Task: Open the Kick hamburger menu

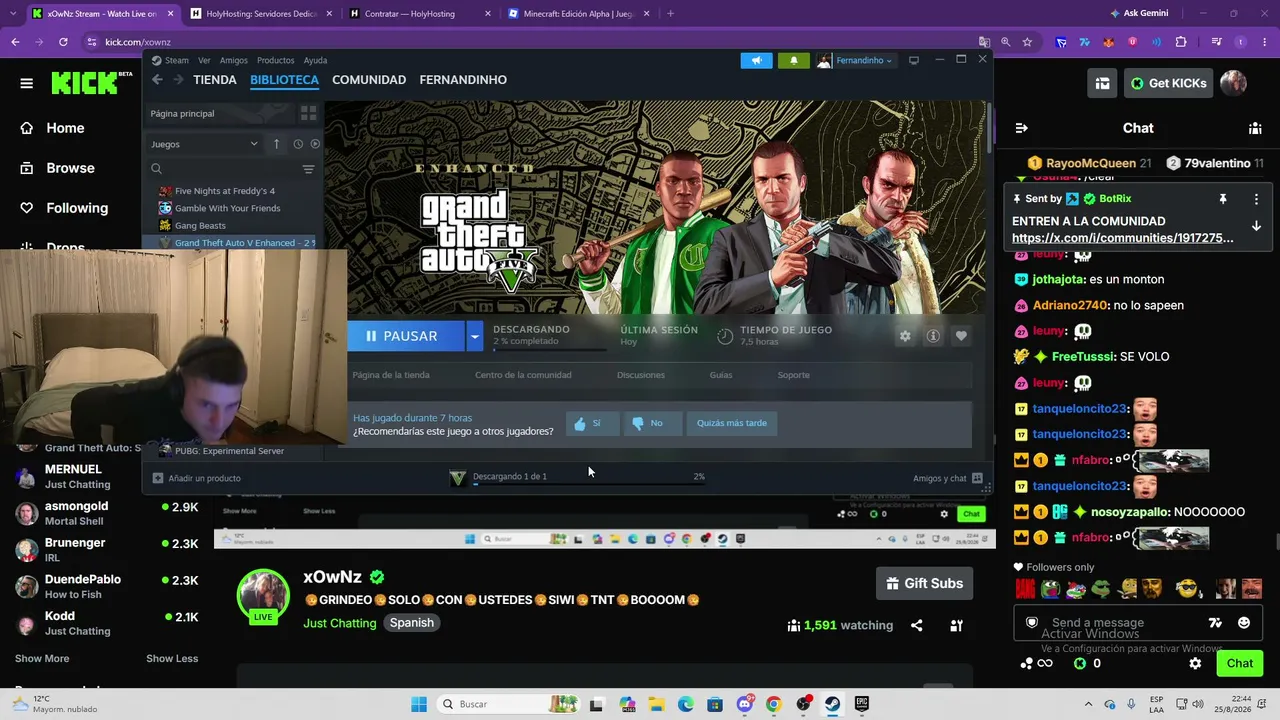Action: [x=26, y=83]
